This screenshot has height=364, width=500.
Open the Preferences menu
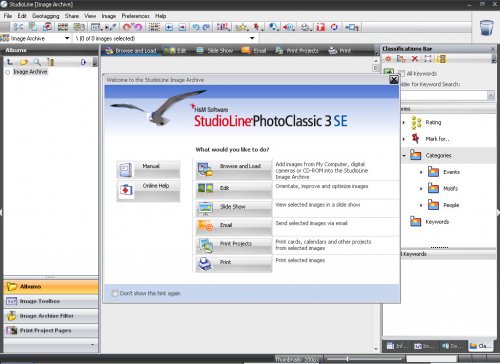tap(135, 16)
